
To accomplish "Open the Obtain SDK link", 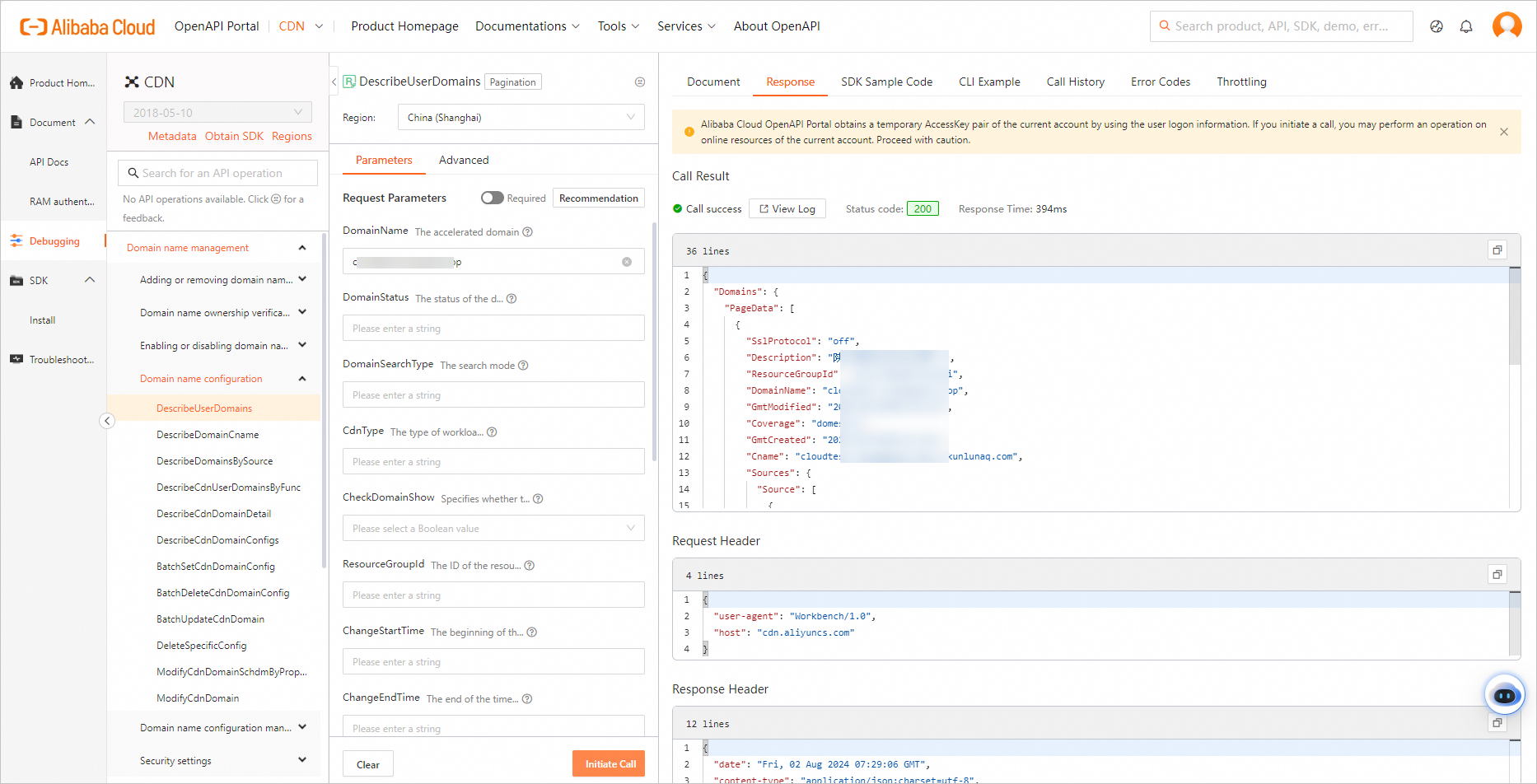I will pyautogui.click(x=234, y=137).
